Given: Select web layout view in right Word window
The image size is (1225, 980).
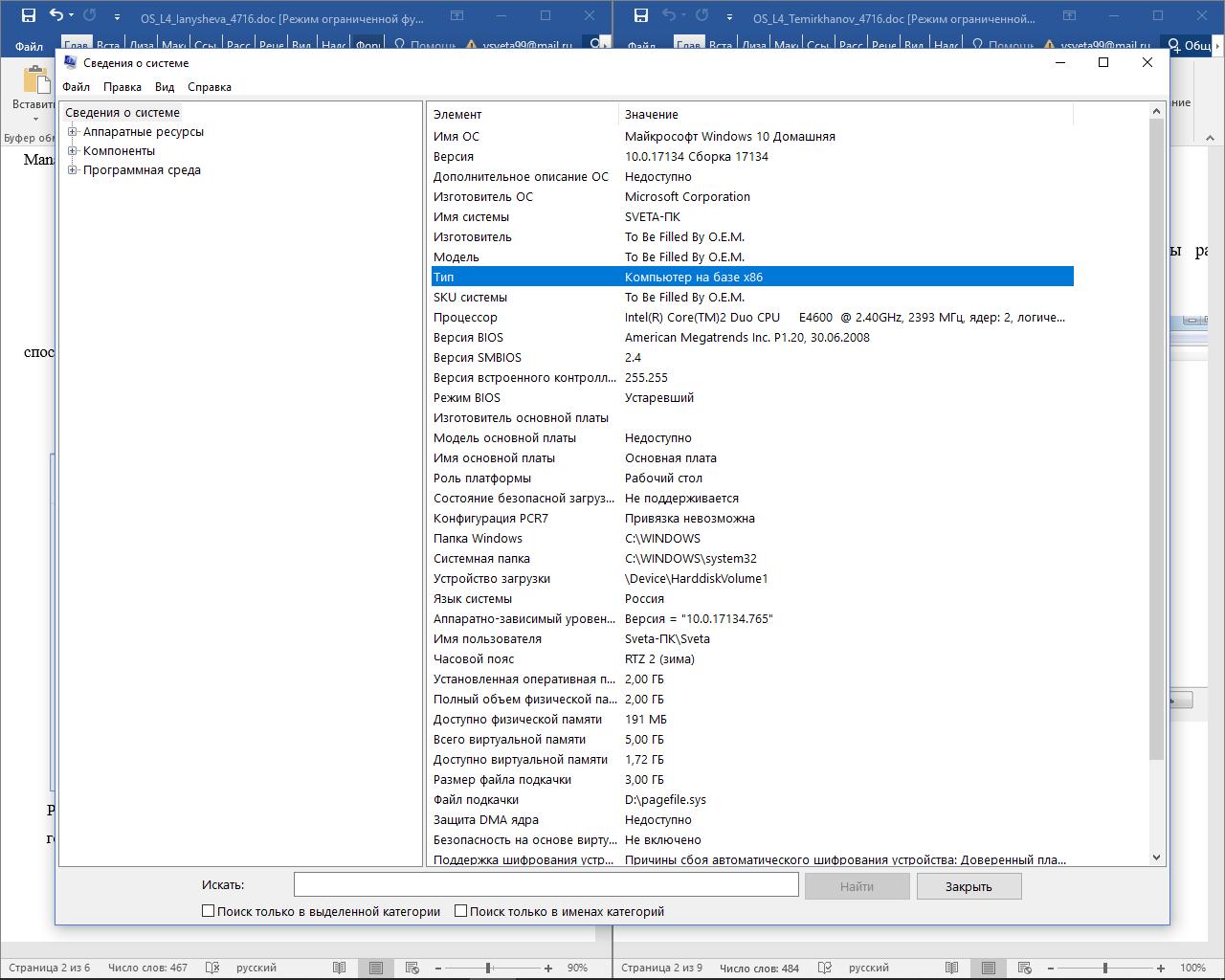Looking at the screenshot, I should point(1025,968).
